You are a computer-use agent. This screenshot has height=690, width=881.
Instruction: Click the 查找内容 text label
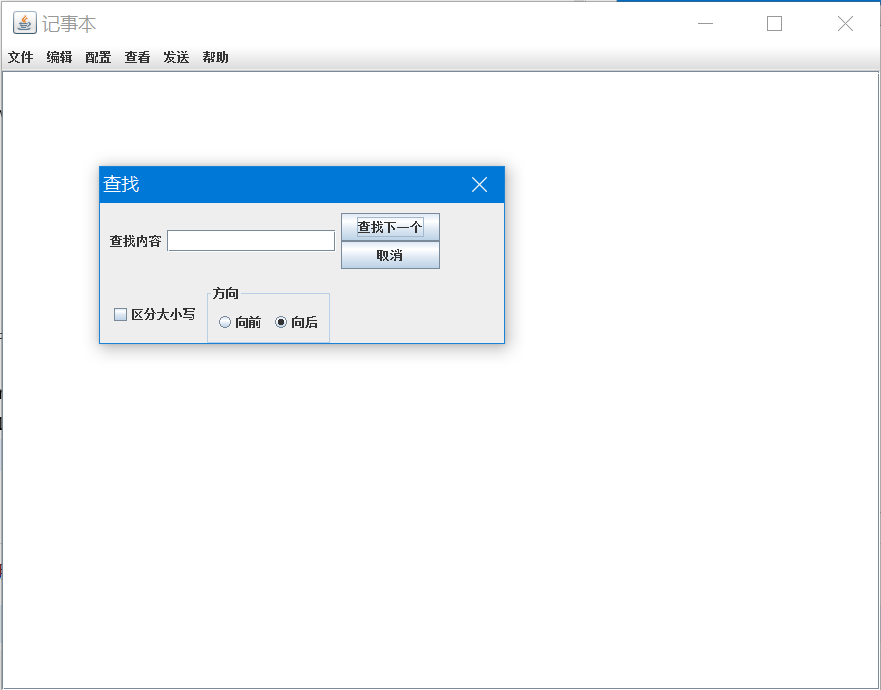tap(134, 240)
